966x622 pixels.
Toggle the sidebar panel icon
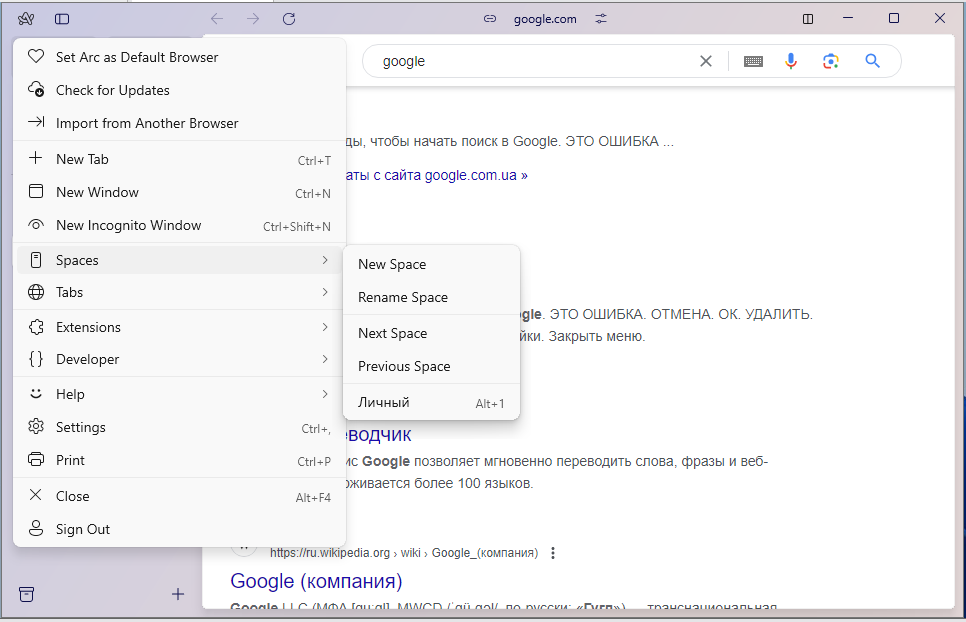tap(62, 19)
